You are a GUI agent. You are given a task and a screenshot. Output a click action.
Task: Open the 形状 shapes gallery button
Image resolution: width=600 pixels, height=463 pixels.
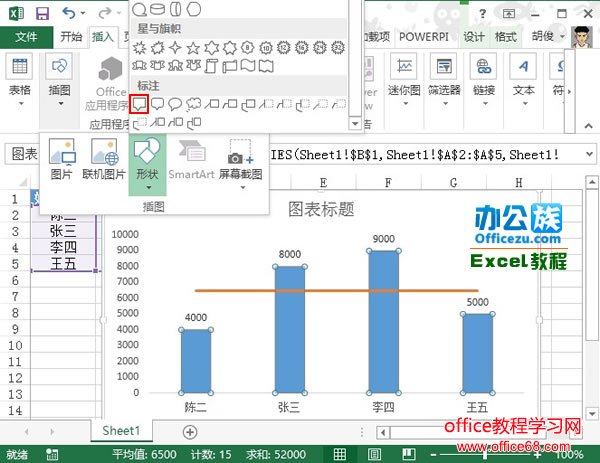[x=147, y=165]
